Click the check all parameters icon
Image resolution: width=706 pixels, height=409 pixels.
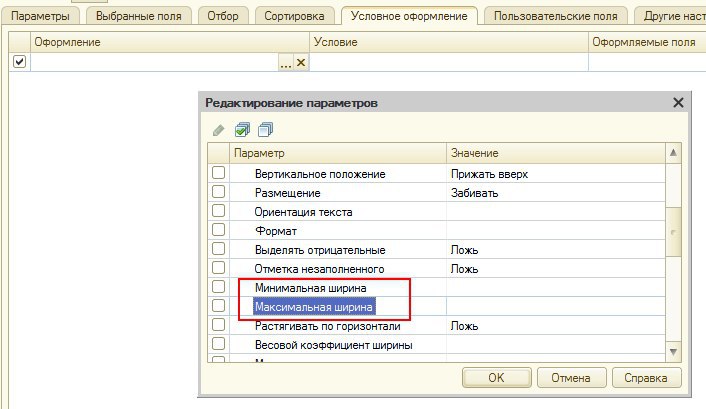tap(242, 130)
